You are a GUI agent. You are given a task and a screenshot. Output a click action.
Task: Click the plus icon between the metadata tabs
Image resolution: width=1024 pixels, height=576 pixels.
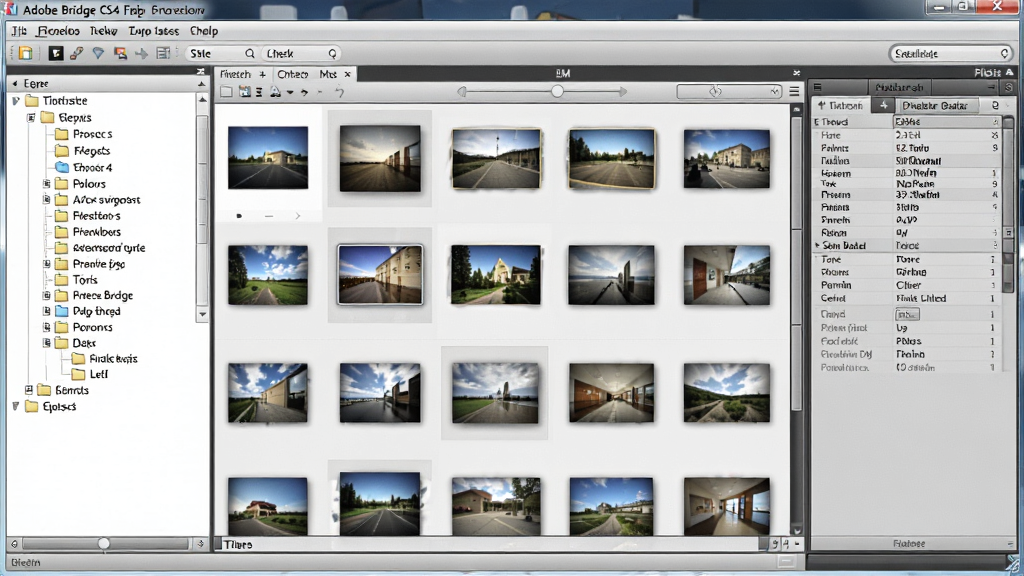884,105
